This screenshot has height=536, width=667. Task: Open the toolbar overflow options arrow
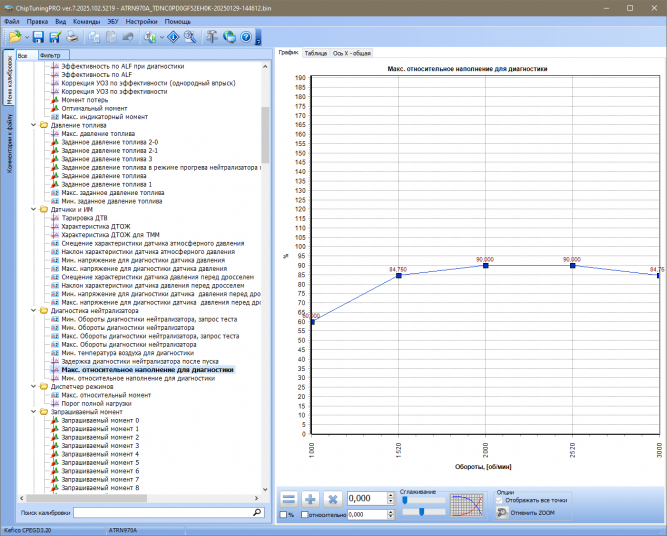point(258,37)
